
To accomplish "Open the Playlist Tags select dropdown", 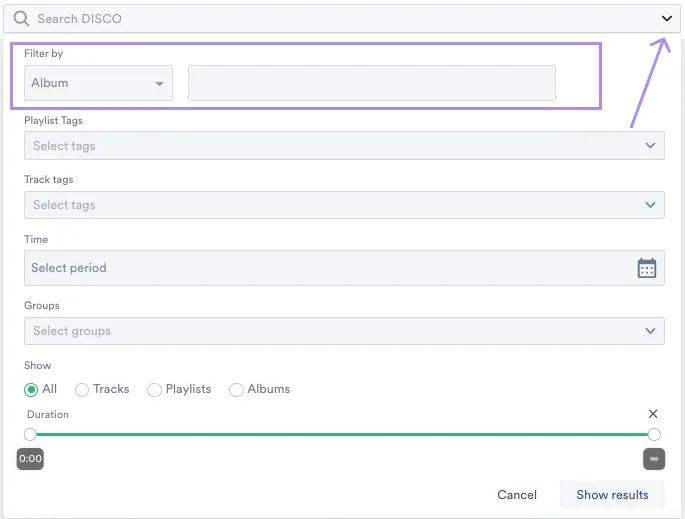I will click(344, 145).
